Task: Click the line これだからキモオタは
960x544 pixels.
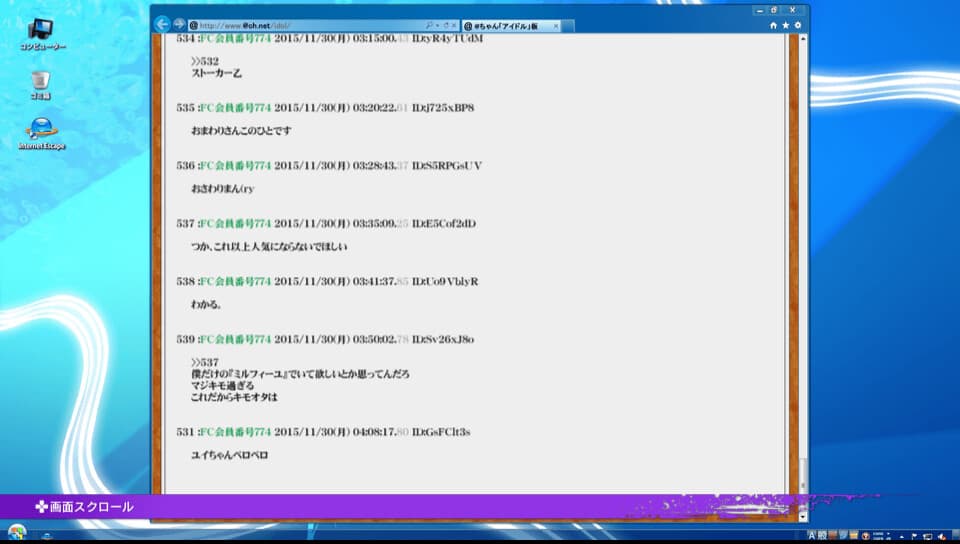Action: pos(234,397)
